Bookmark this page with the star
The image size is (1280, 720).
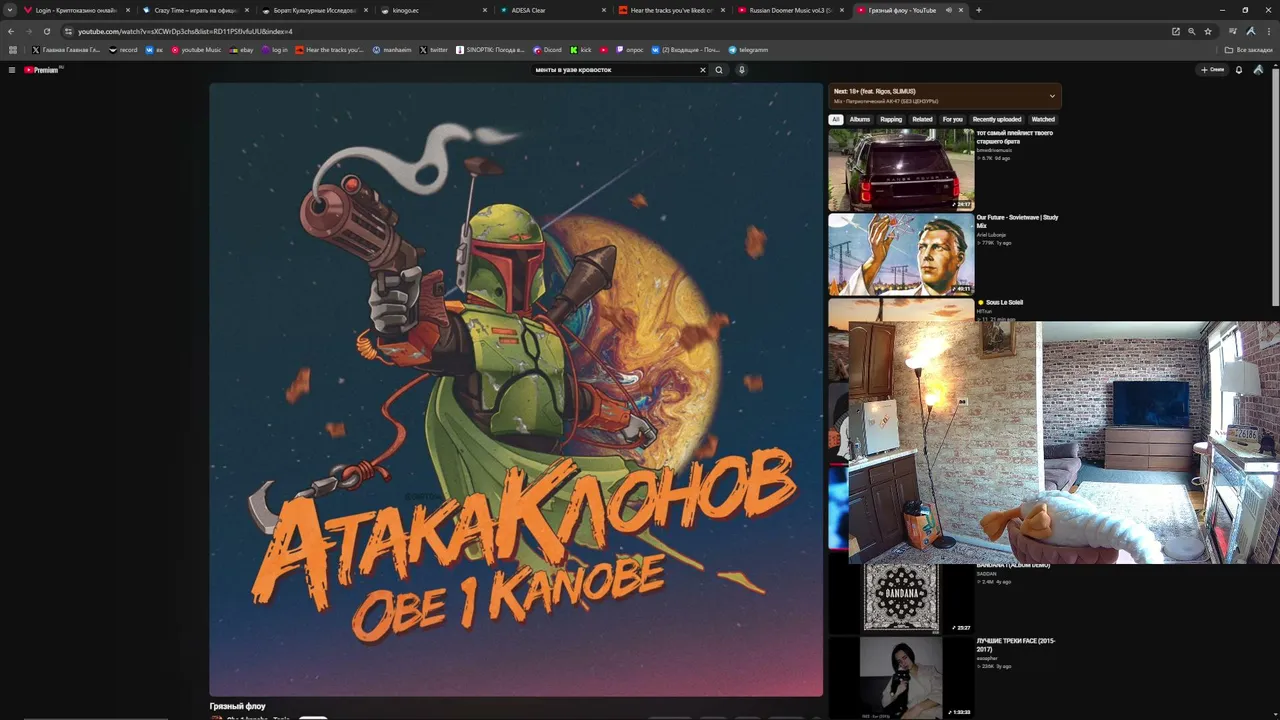(1208, 31)
